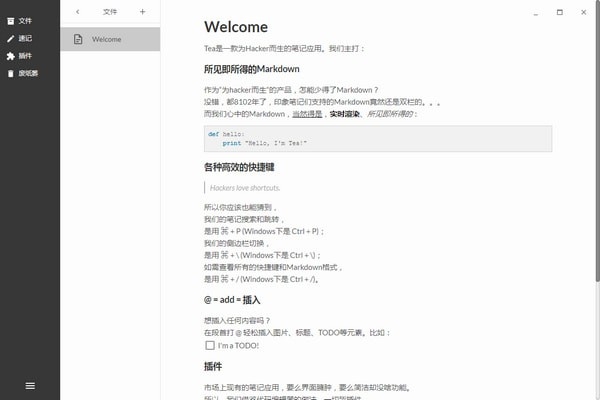Click the underlined 当然得是 link text
The image size is (600, 400).
[x=307, y=114]
